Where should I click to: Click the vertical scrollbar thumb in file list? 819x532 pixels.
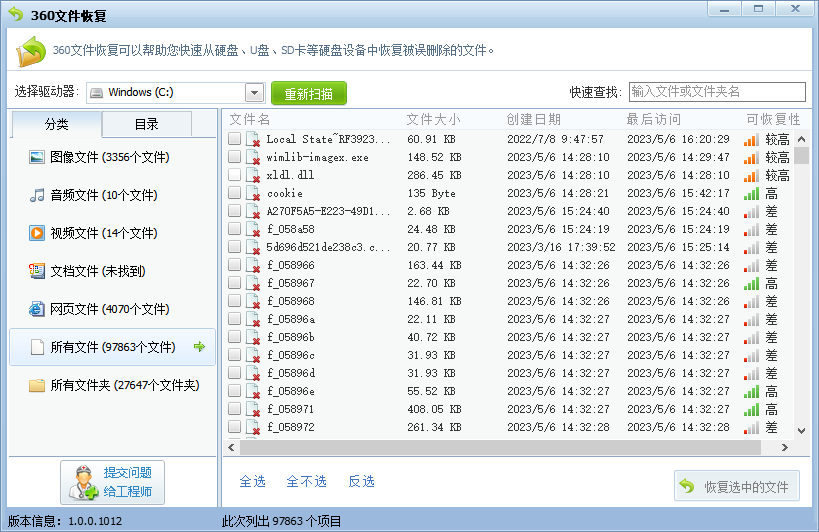point(801,156)
